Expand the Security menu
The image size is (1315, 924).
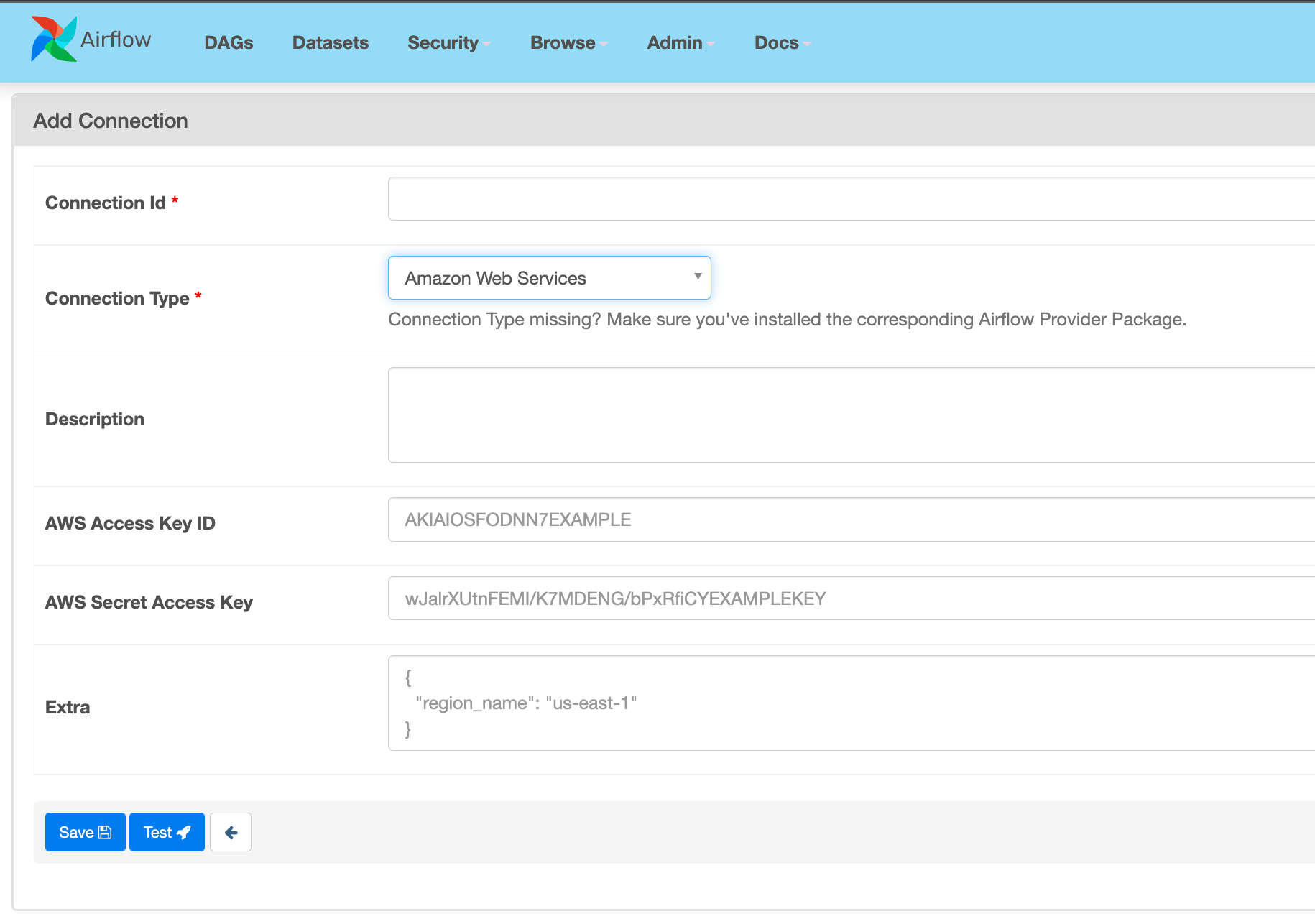[449, 42]
